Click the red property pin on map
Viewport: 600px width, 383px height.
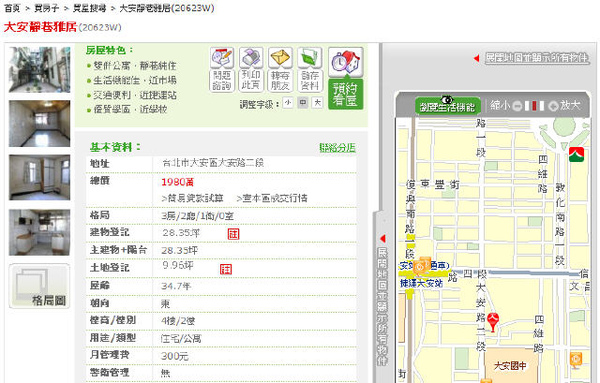coord(493,322)
